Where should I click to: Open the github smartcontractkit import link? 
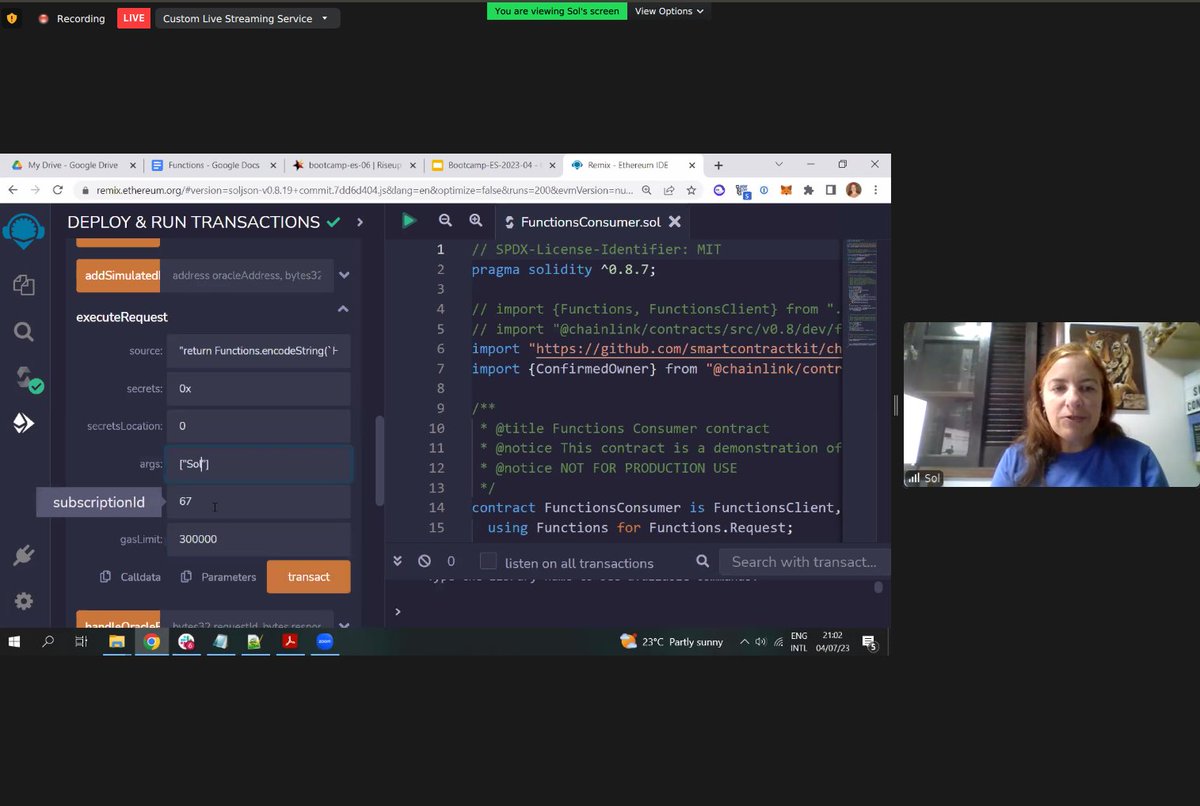click(x=688, y=349)
